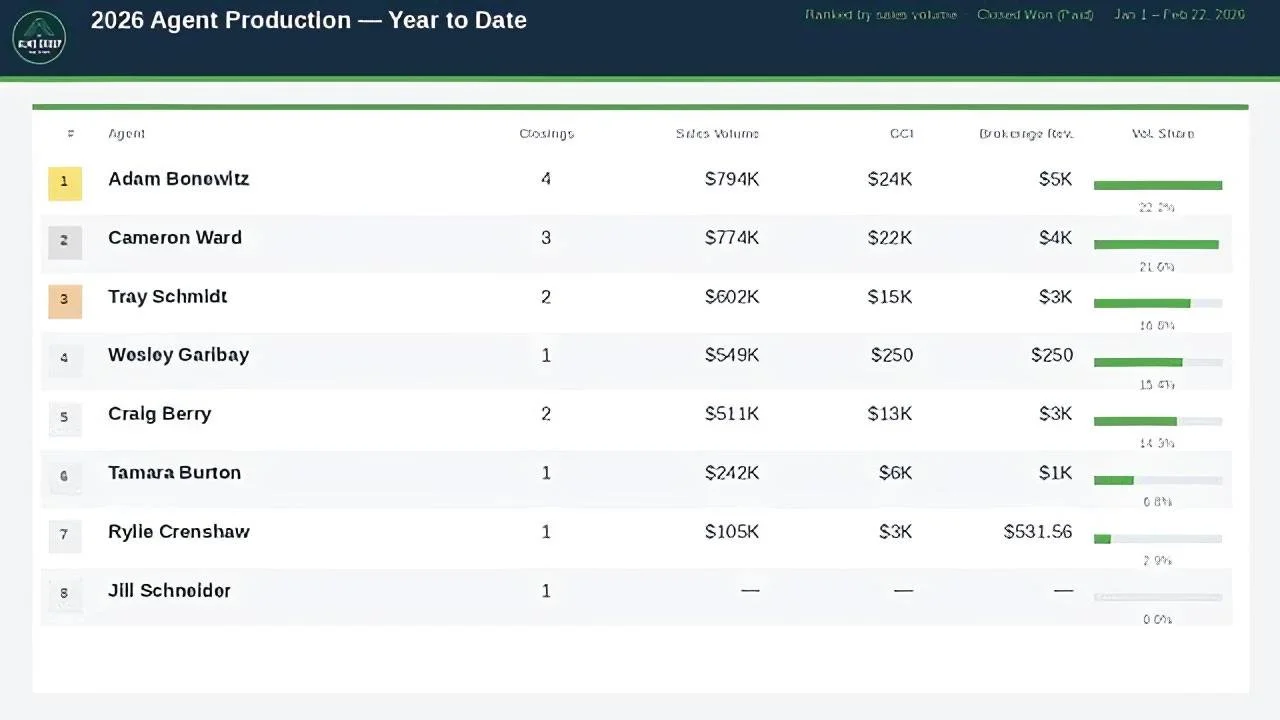Screen dimensions: 1280x720
Task: Click the rank 6 badge
Action: [x=65, y=477]
